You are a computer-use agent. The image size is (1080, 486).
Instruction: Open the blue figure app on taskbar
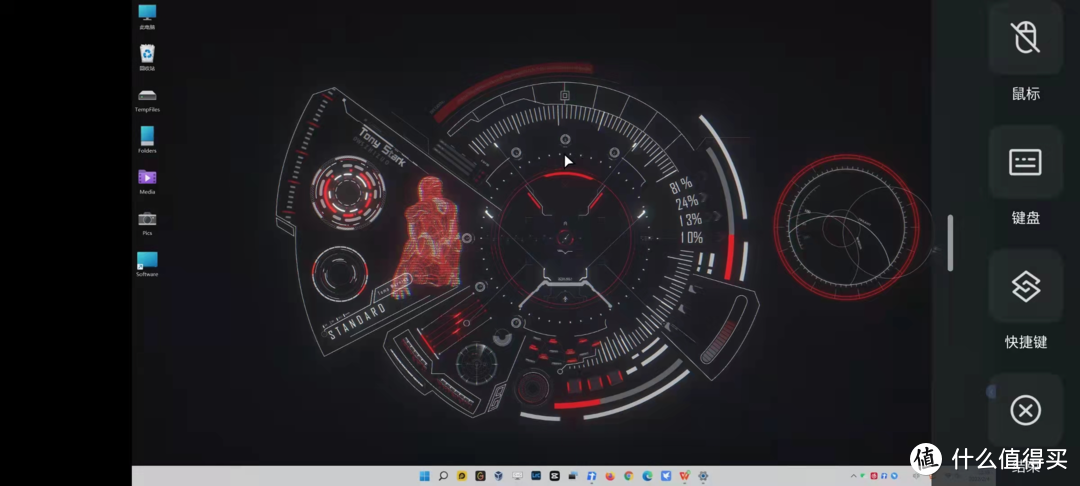[592, 476]
